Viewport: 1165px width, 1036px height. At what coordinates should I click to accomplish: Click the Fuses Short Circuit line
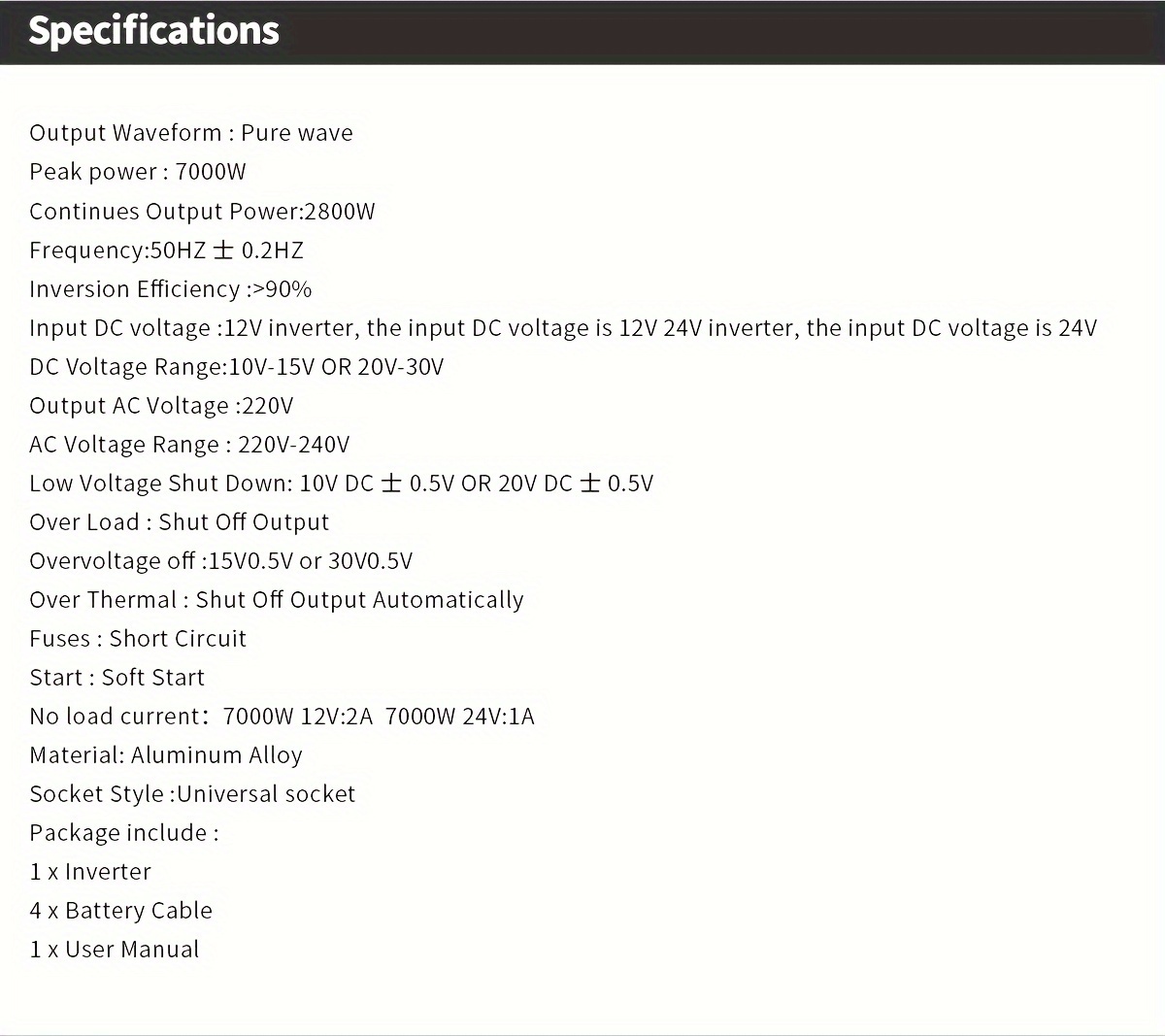tap(138, 639)
